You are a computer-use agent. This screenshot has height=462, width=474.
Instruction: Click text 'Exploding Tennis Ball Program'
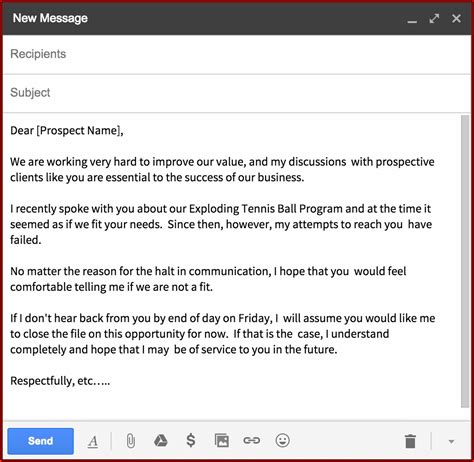(266, 209)
